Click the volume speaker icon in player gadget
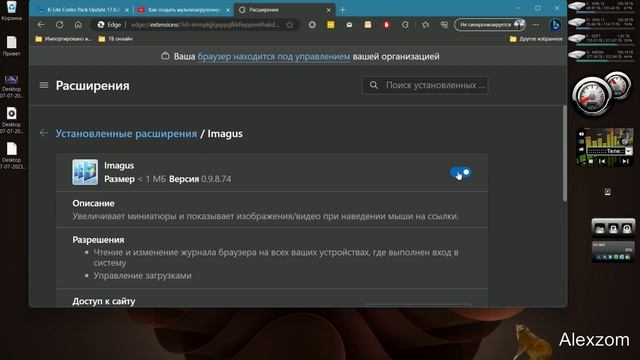Viewport: 640px width, 360px height. coord(581,134)
